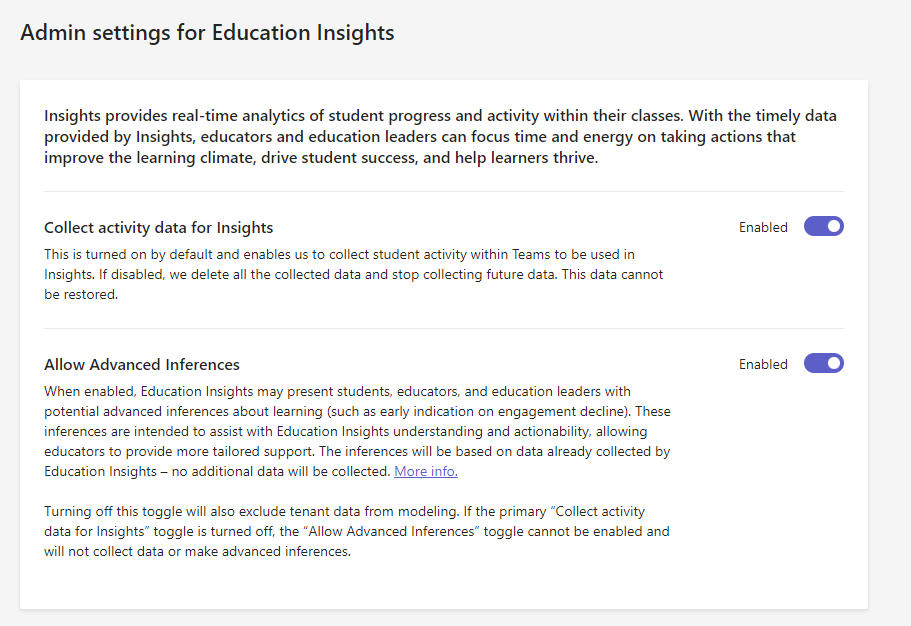Viewport: 911px width, 626px height.
Task: Disable the Collect activity data for Insights toggle
Action: click(x=822, y=226)
